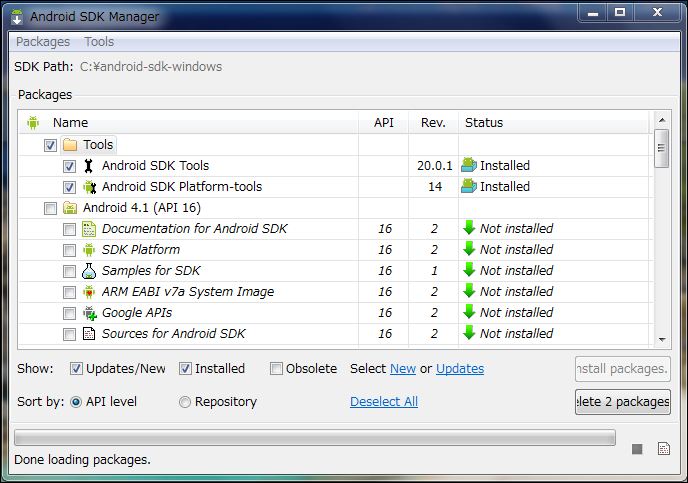Click the Delete 2 packages button
The height and width of the screenshot is (483, 688).
(x=623, y=402)
